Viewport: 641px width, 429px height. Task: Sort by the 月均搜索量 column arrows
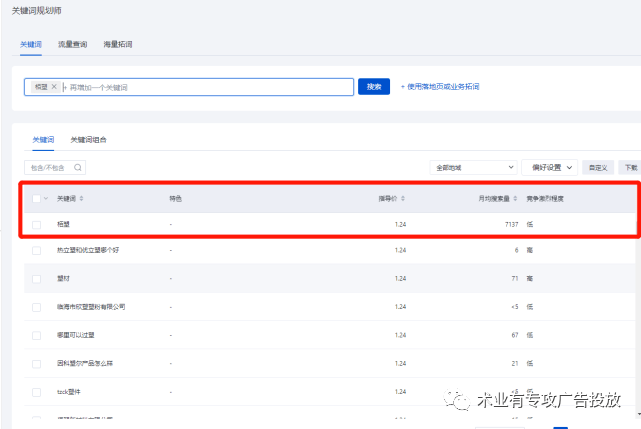515,198
